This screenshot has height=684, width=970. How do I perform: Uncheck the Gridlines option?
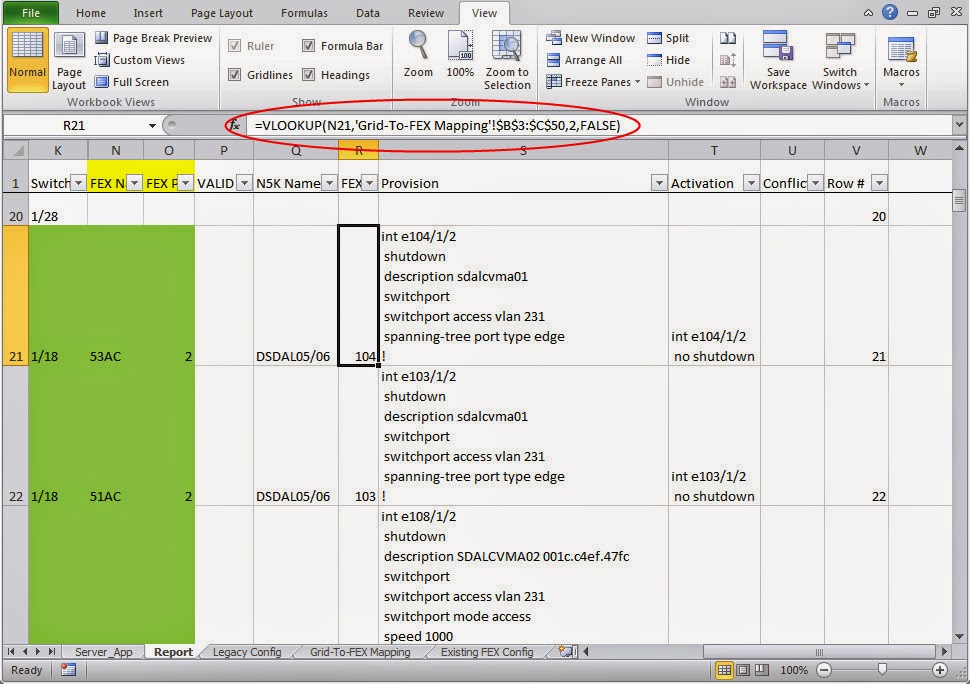(236, 74)
